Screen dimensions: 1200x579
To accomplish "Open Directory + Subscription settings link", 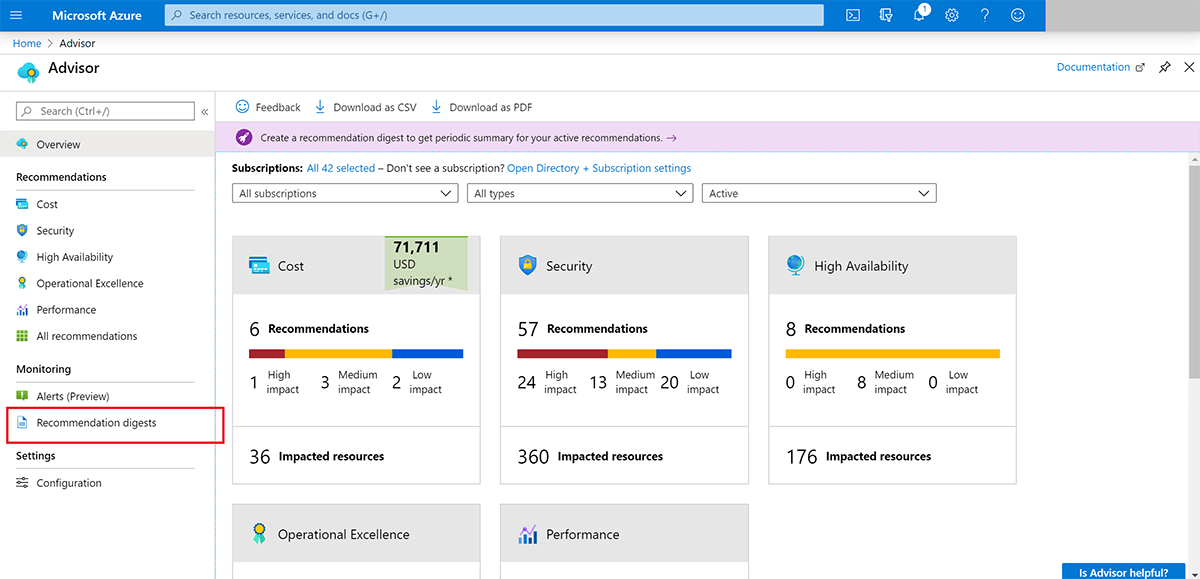I will (x=599, y=168).
